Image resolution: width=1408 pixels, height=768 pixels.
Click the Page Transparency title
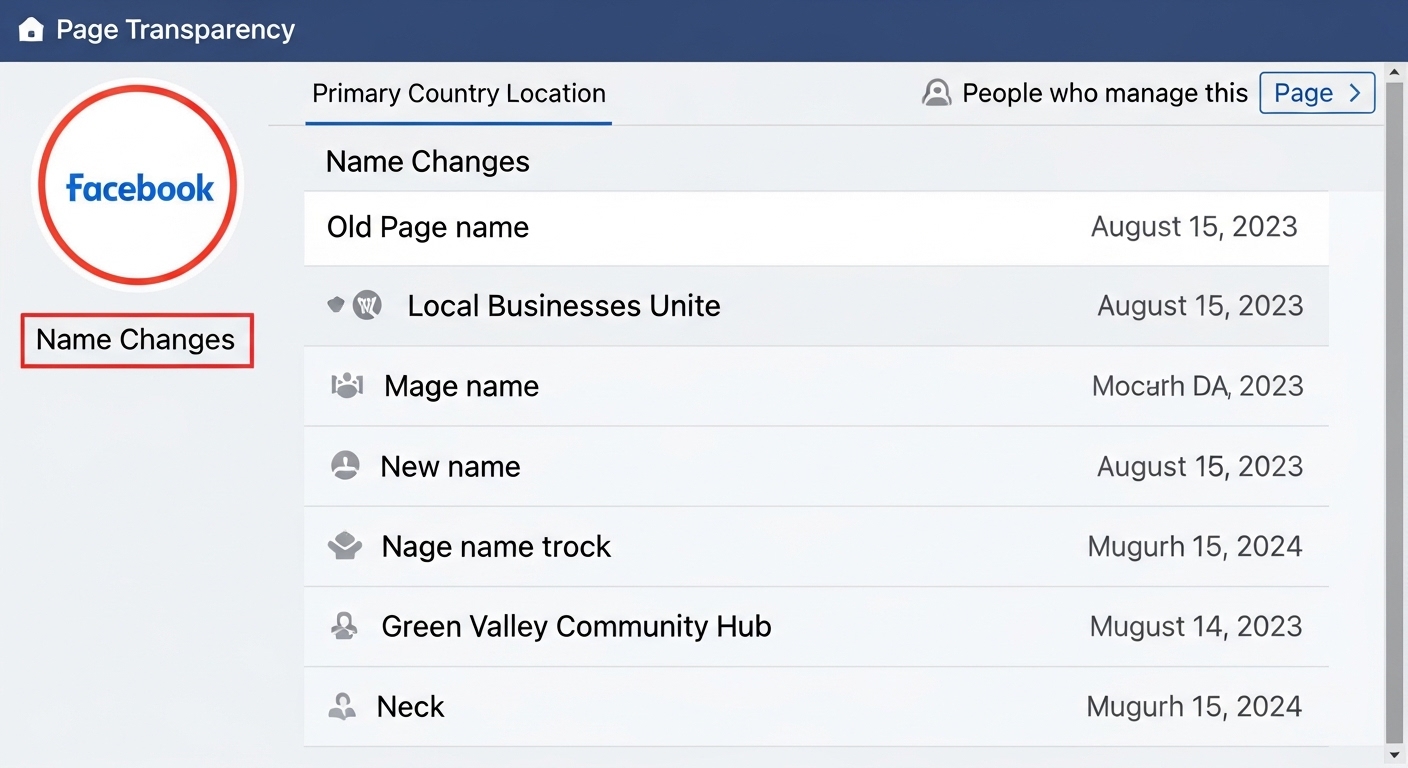(x=175, y=30)
